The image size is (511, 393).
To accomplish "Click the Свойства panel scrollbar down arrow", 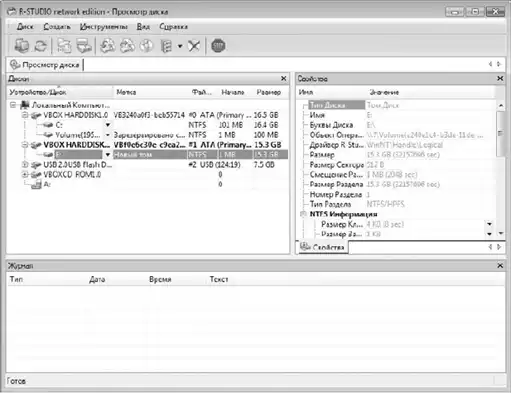I will (501, 233).
